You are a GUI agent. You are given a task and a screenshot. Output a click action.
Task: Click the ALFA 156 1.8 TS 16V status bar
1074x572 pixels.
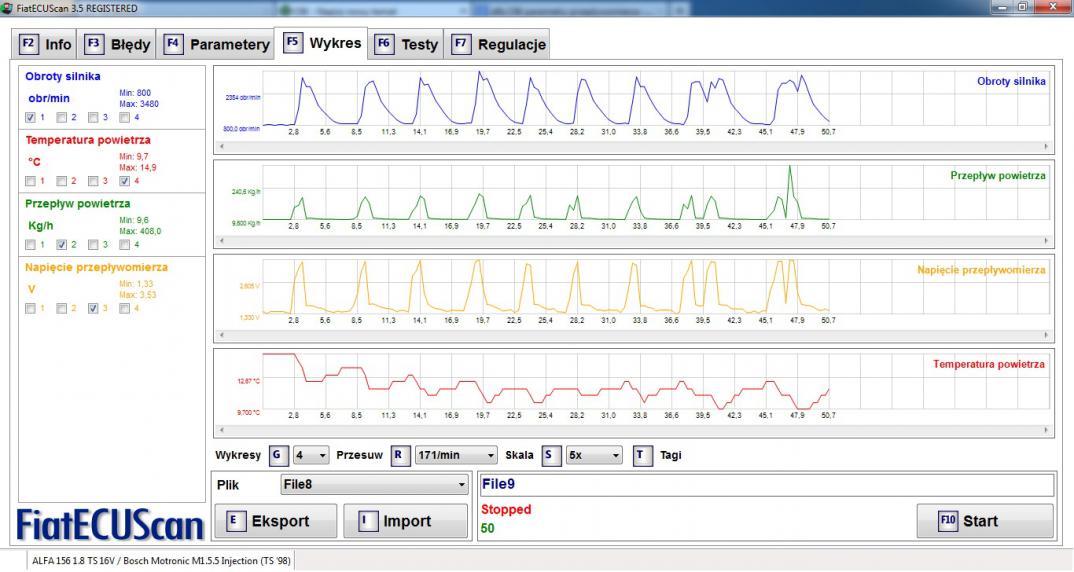(162, 560)
